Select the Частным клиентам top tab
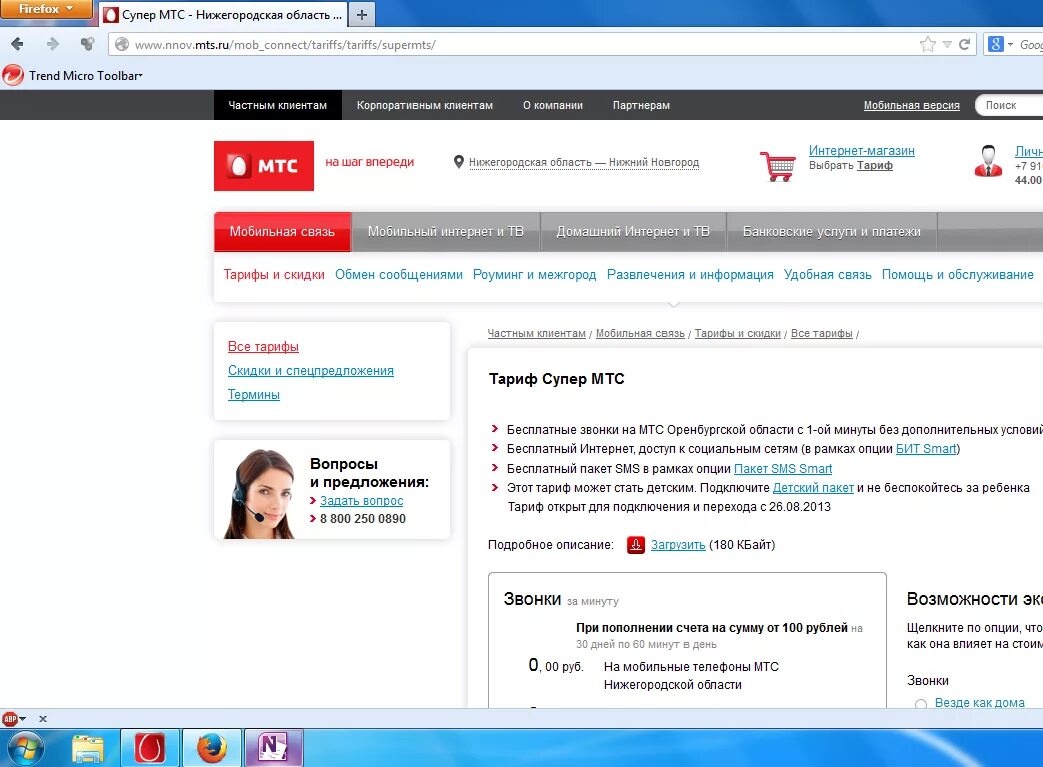This screenshot has height=767, width=1043. point(278,105)
